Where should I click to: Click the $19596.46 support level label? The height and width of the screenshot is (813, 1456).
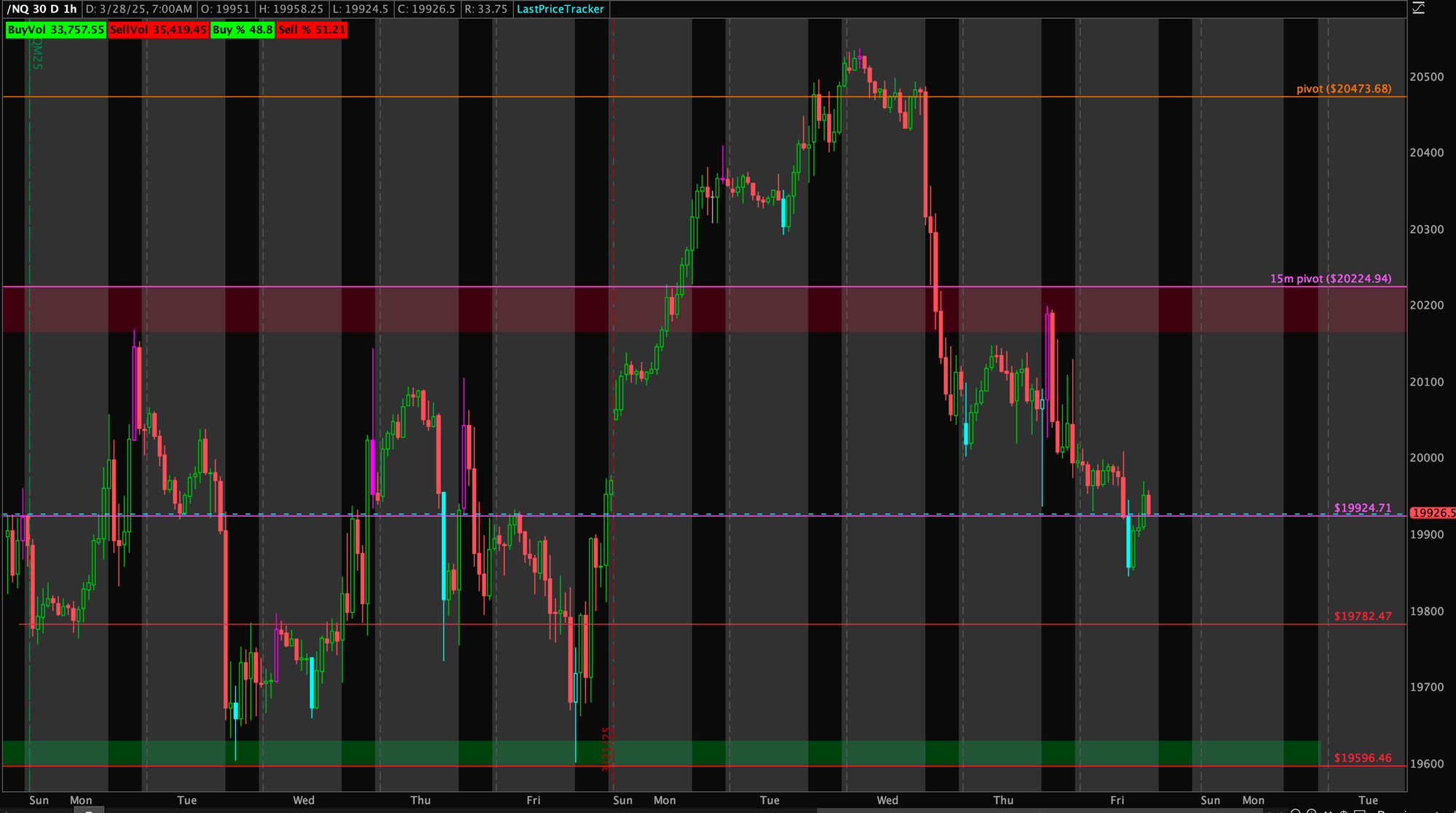1362,758
